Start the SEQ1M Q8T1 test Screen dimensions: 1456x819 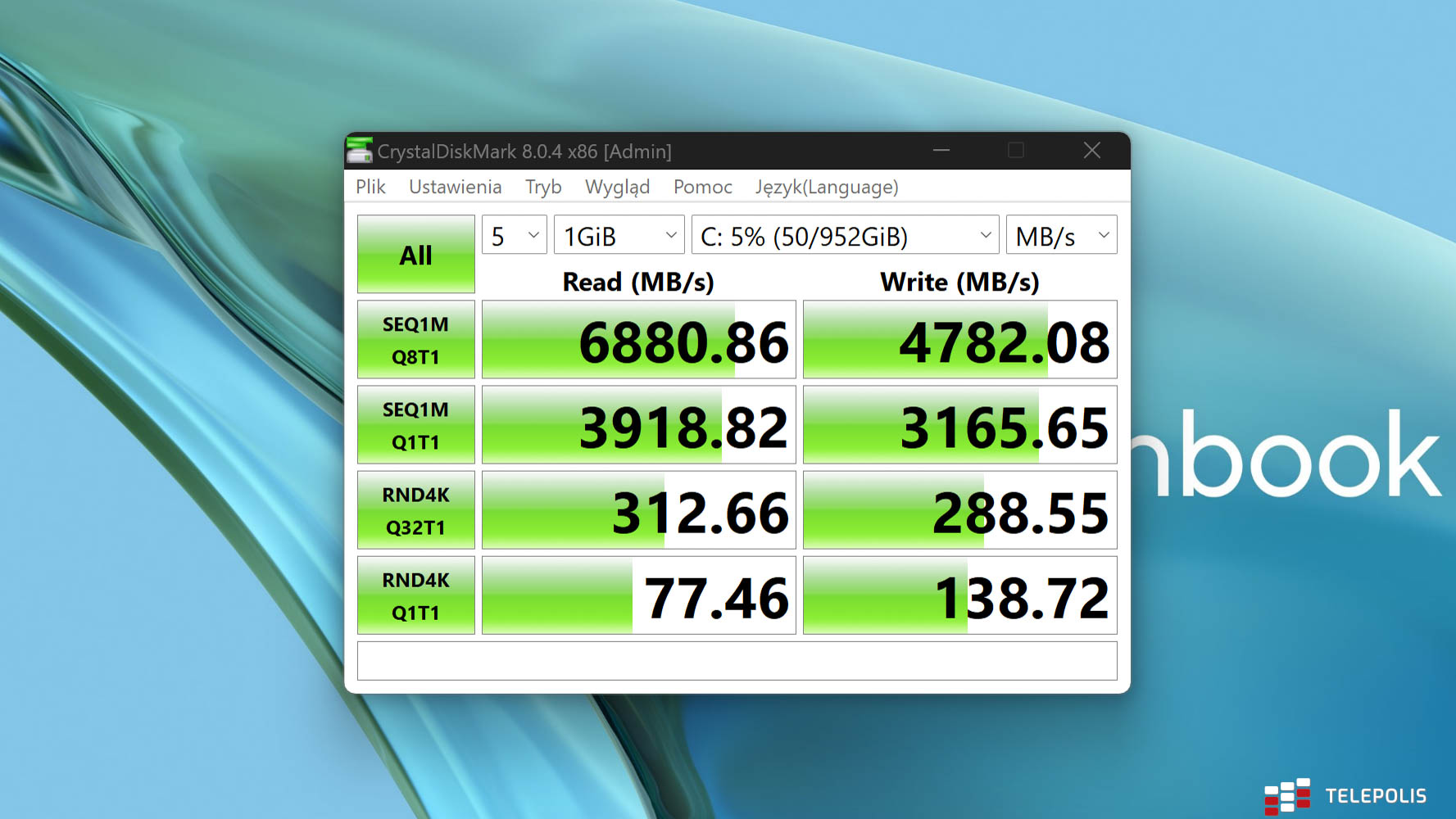click(415, 340)
